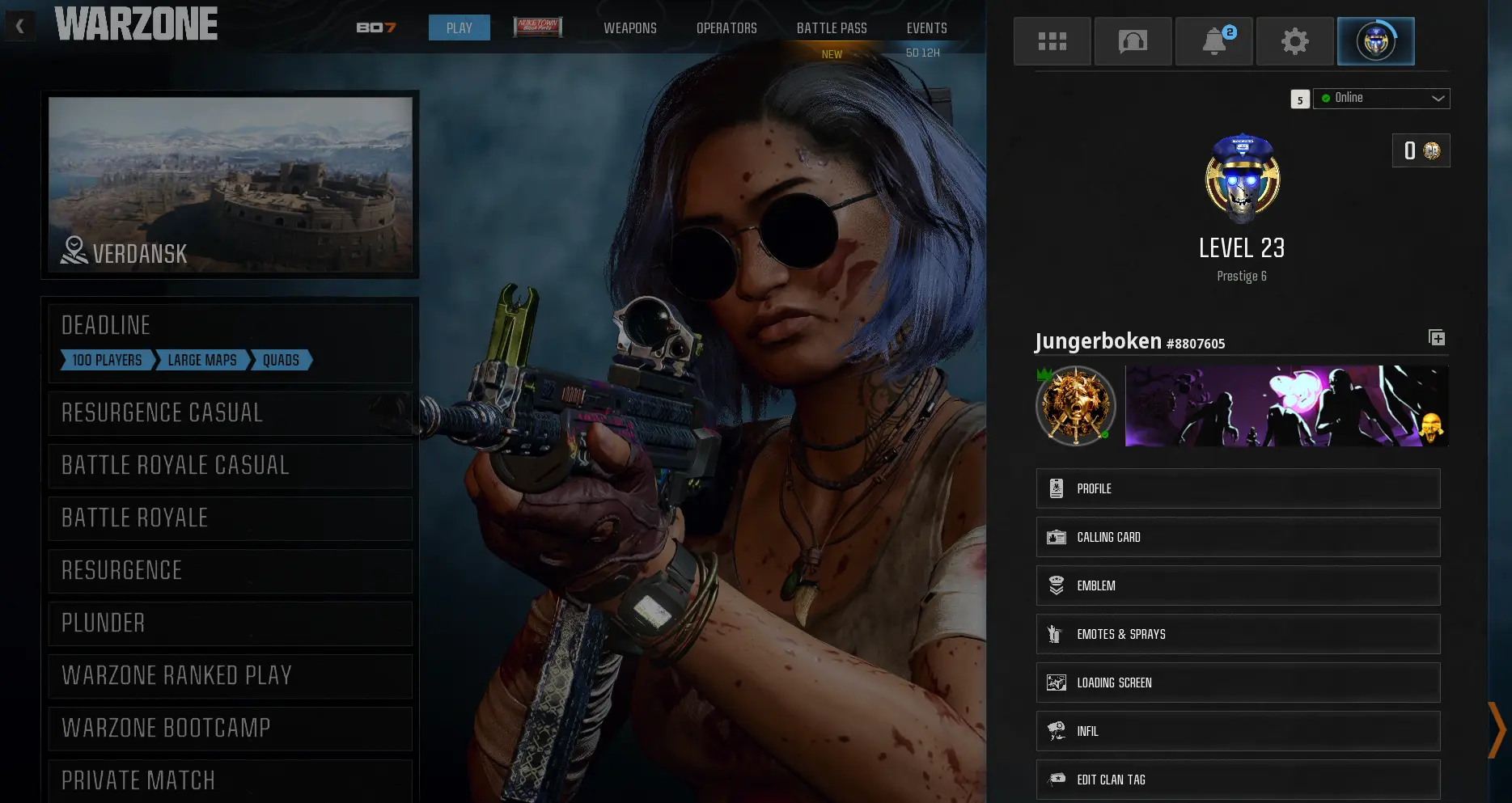Open the Online status dropdown
This screenshot has width=1512, height=803.
click(1381, 98)
